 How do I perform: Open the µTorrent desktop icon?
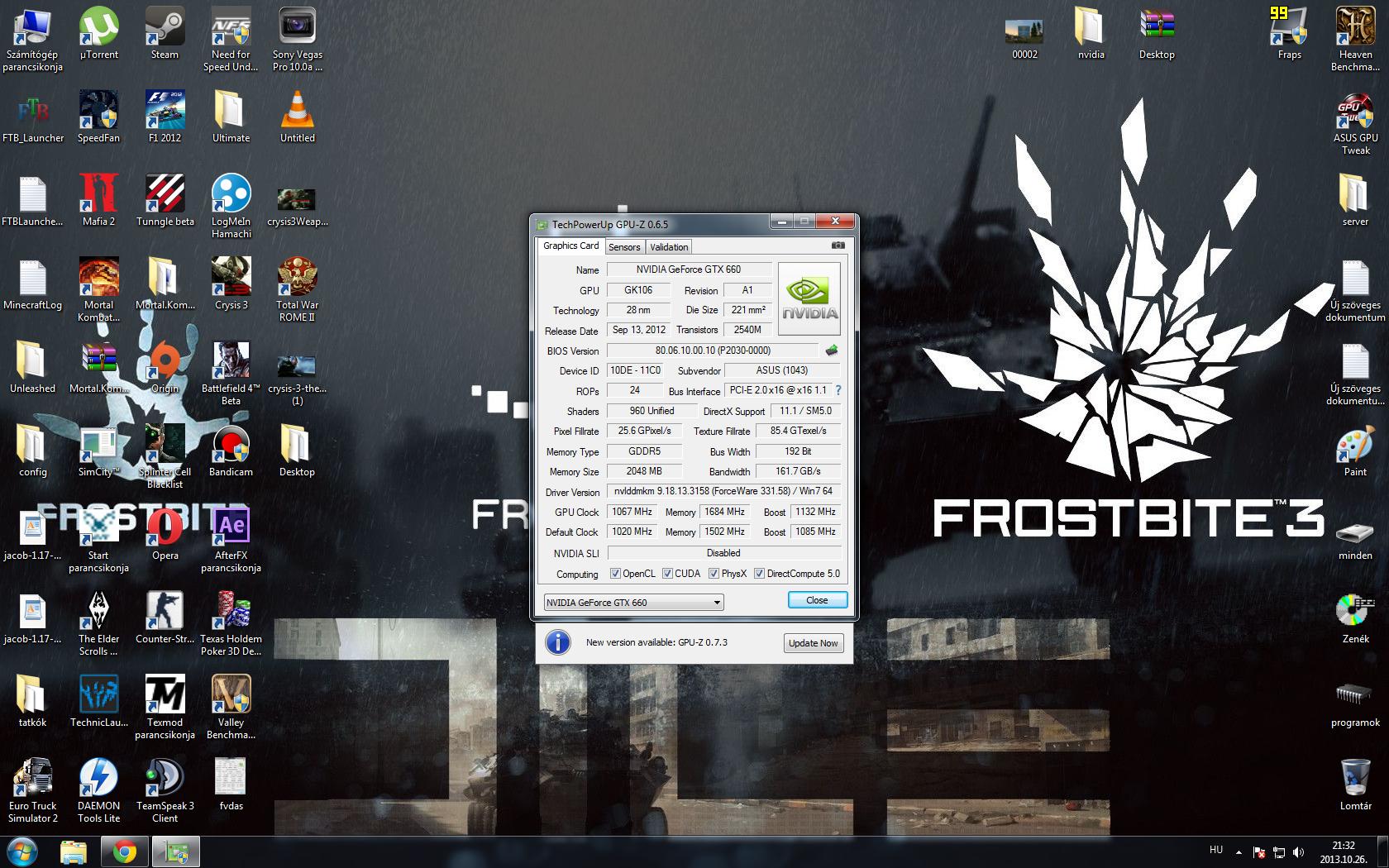(x=99, y=34)
